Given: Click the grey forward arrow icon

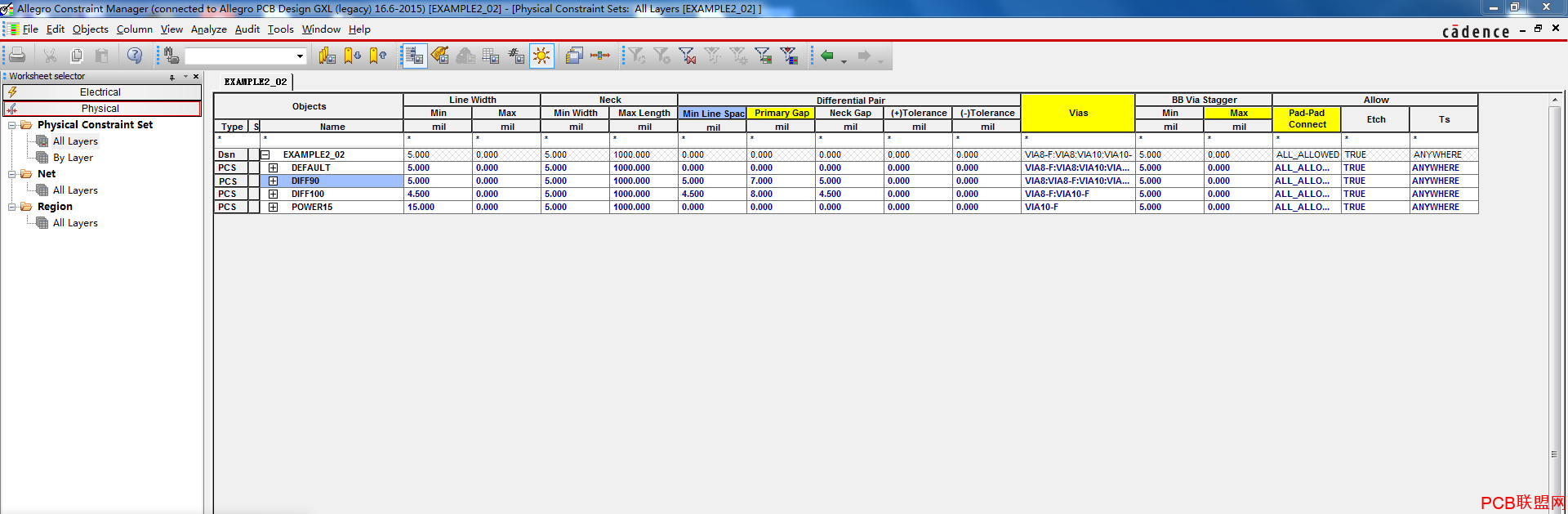Looking at the screenshot, I should (864, 56).
